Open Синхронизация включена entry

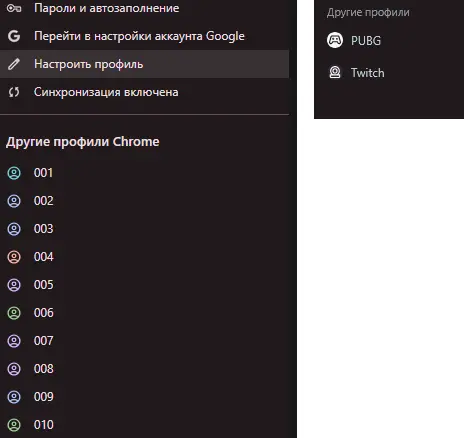[144, 92]
